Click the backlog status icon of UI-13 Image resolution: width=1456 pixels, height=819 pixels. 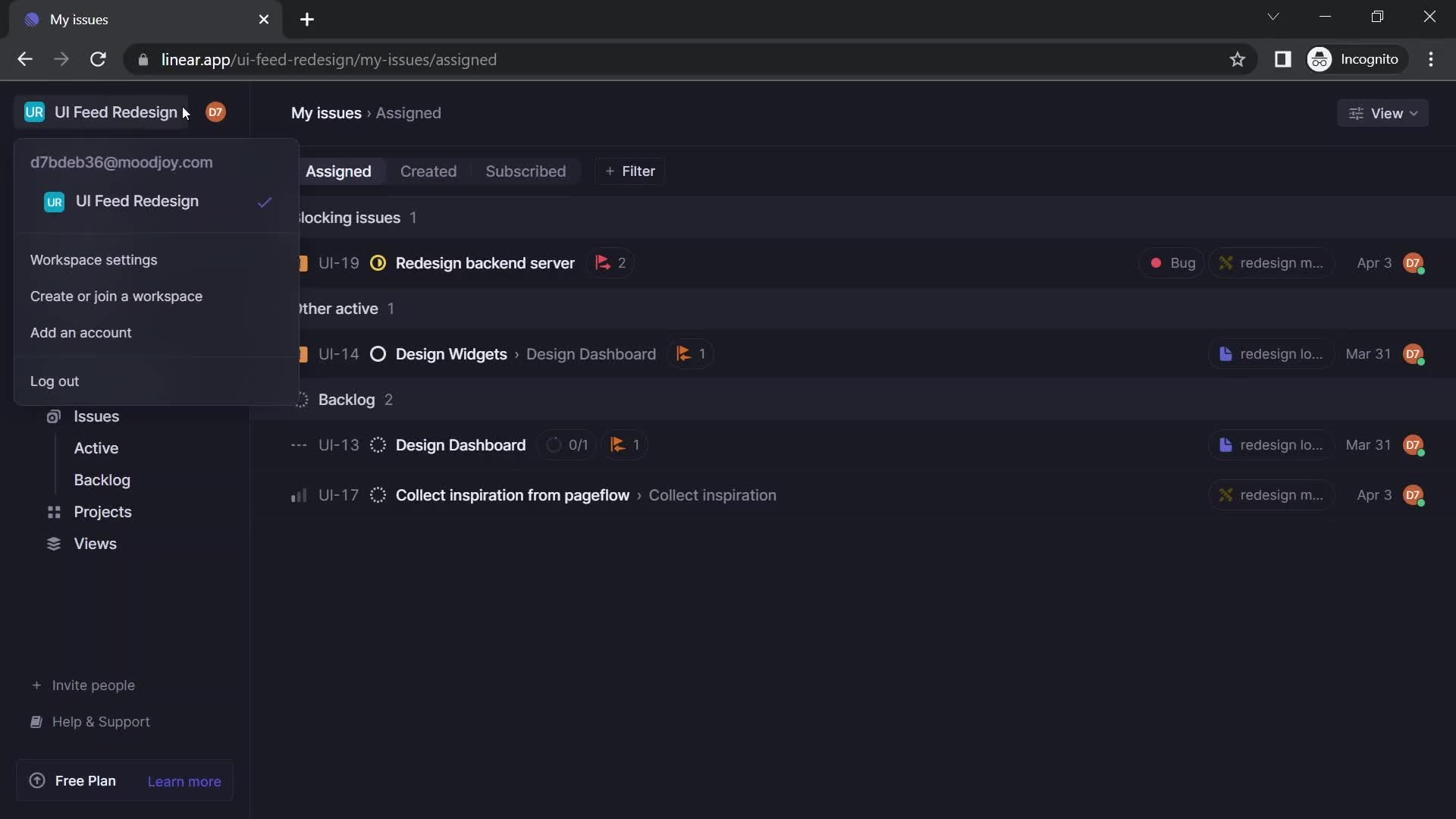point(378,445)
